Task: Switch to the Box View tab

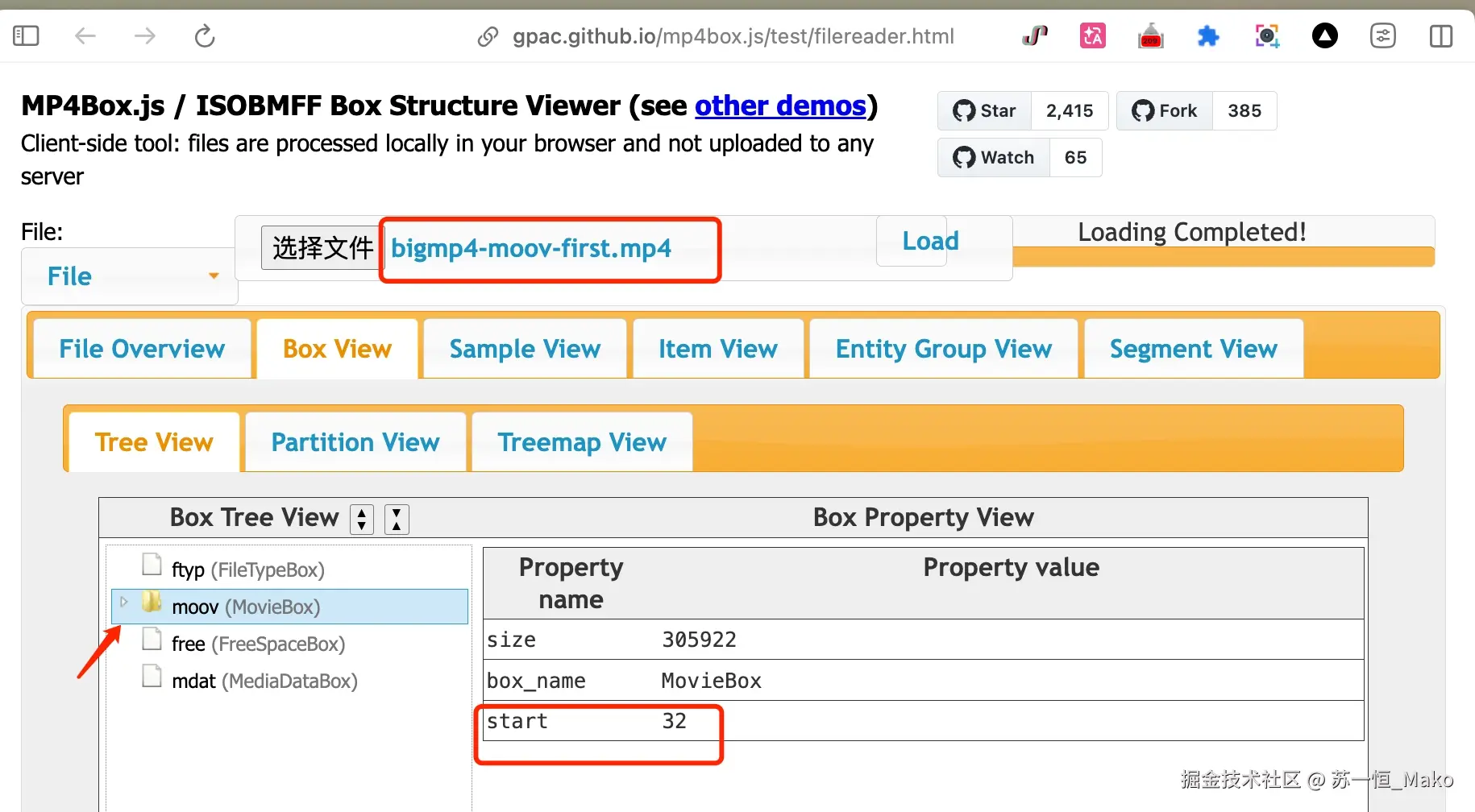Action: coord(337,349)
